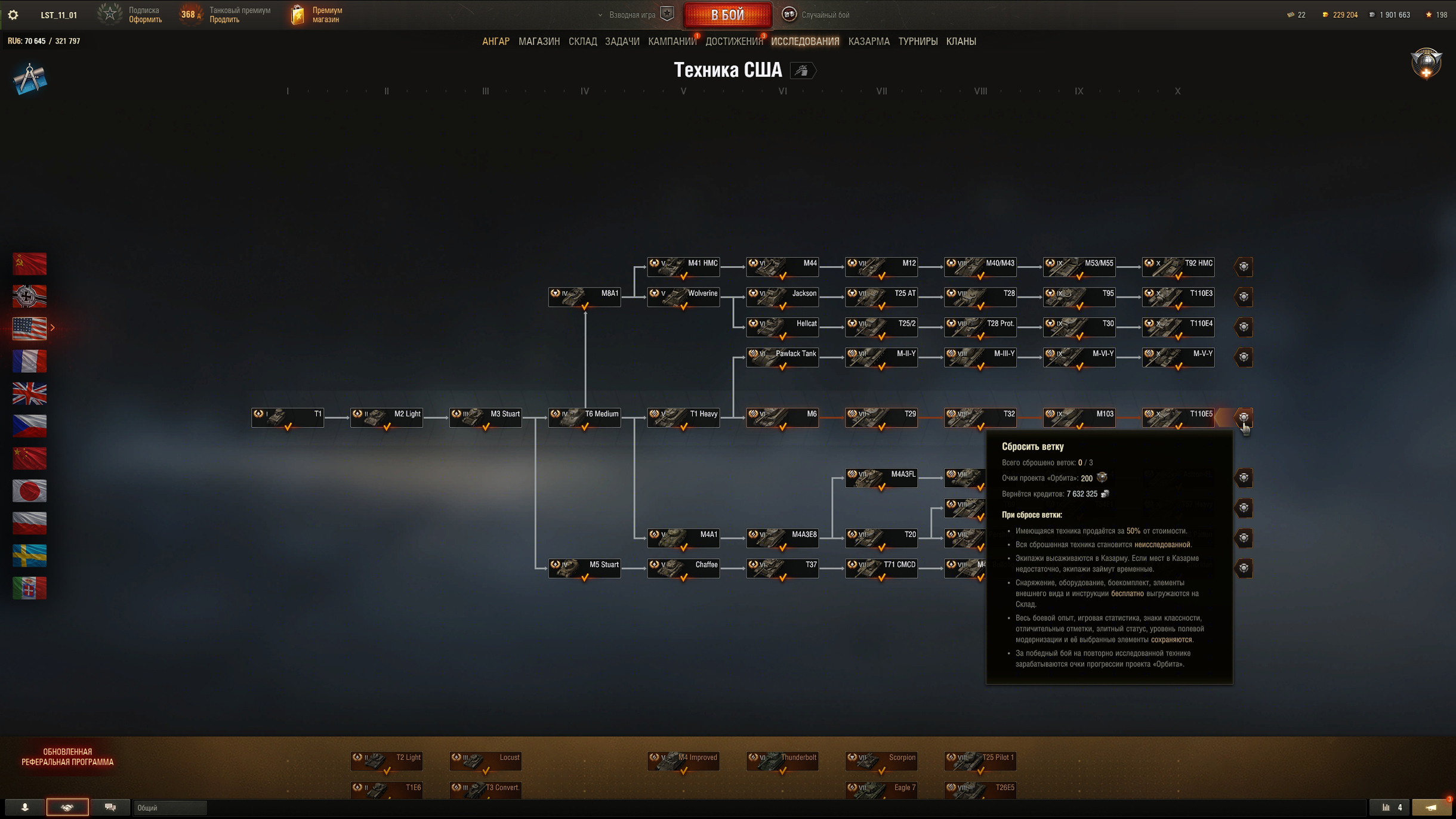The image size is (1456, 819).
Task: Select the АНГАР hangar menu item
Action: coord(494,41)
